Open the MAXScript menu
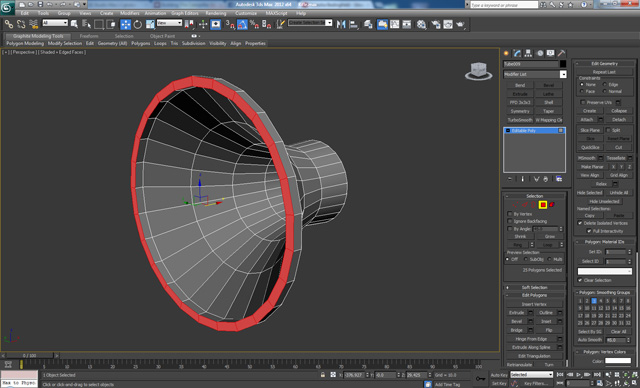 [x=276, y=13]
